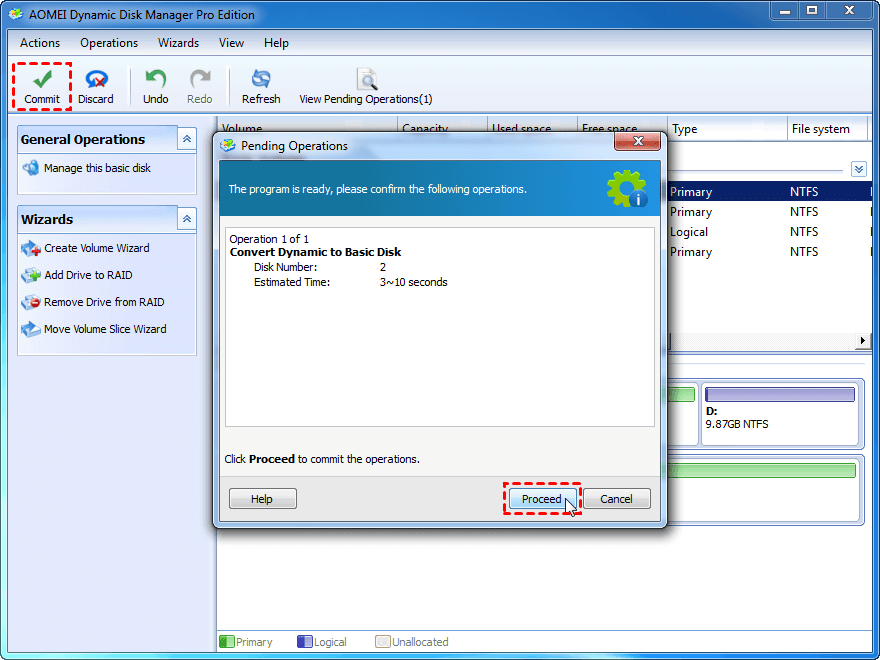Select the D: 9.87GB NTFS partition
This screenshot has width=880, height=660.
click(x=780, y=415)
